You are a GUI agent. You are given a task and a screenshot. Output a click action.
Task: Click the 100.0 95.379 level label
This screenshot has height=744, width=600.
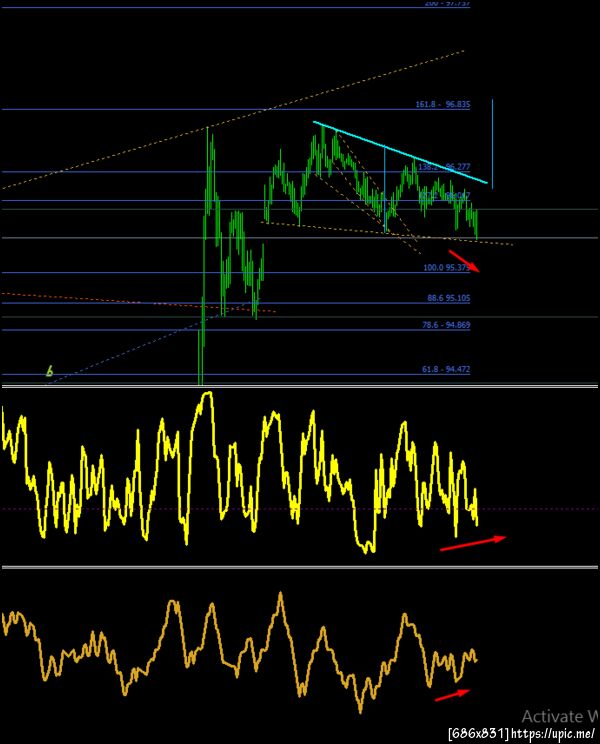click(x=446, y=268)
